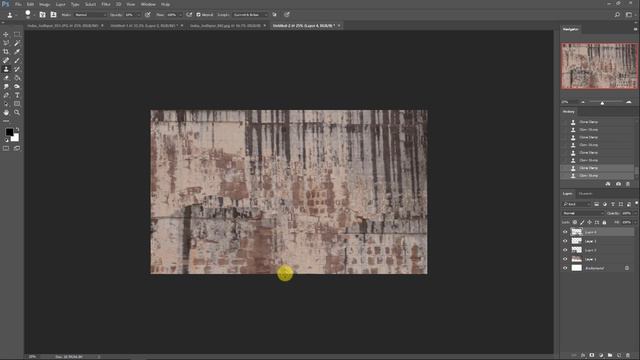Image resolution: width=640 pixels, height=360 pixels.
Task: Click the background color swatch
Action: [16, 138]
